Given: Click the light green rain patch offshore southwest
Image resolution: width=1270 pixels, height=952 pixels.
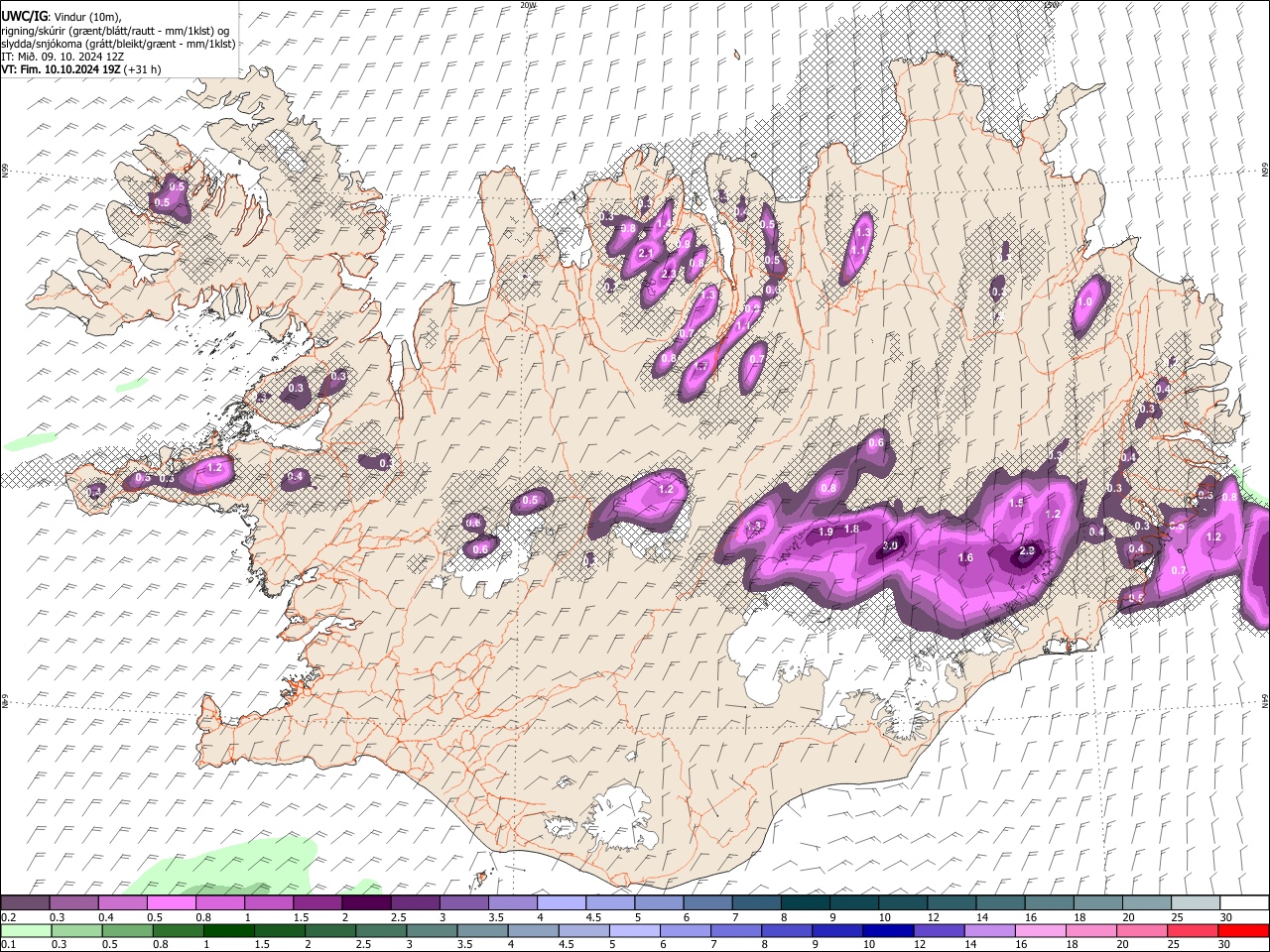Looking at the screenshot, I should tap(233, 868).
